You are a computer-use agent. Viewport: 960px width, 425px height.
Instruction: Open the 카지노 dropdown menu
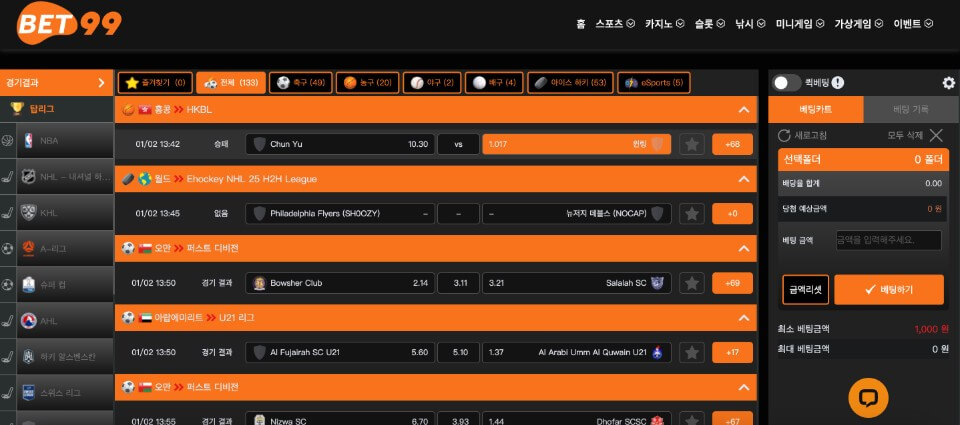point(664,24)
